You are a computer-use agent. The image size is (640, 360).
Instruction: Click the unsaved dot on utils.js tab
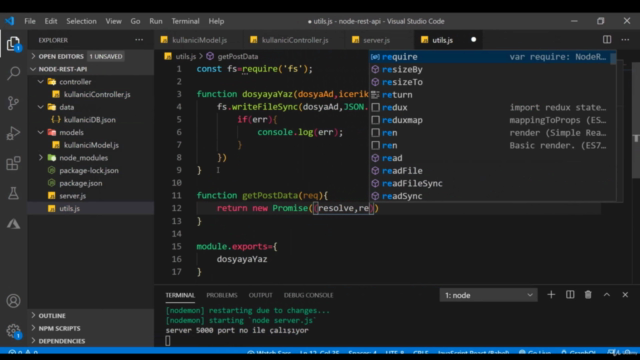tap(473, 40)
